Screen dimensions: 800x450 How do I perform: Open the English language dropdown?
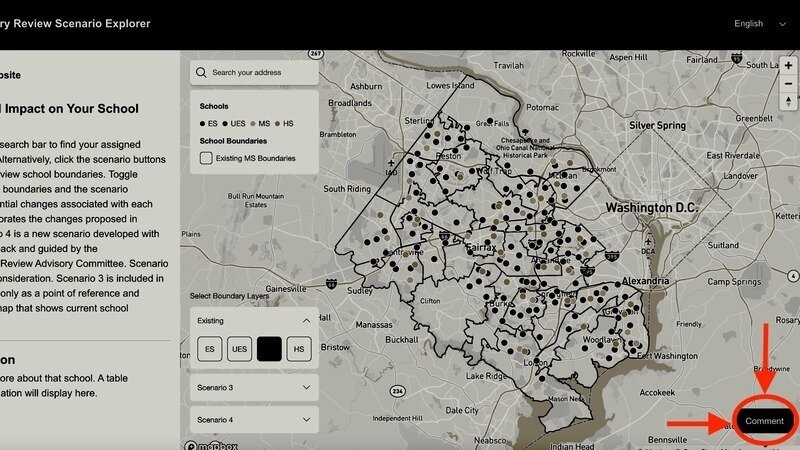759,24
